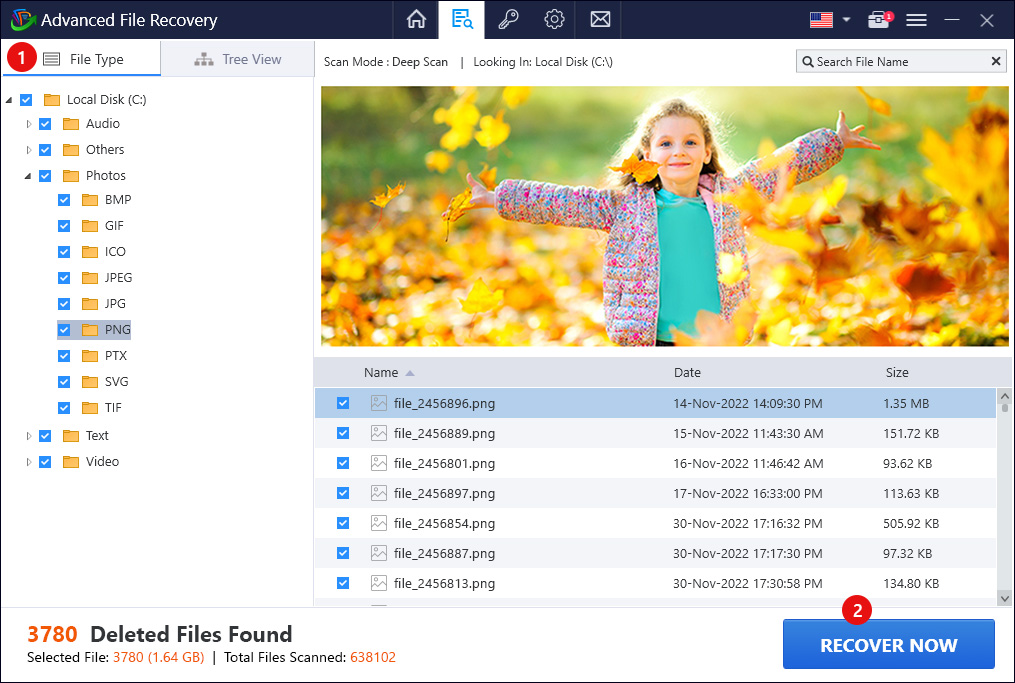Expand the Video folder
This screenshot has height=683, width=1015.
coord(28,462)
